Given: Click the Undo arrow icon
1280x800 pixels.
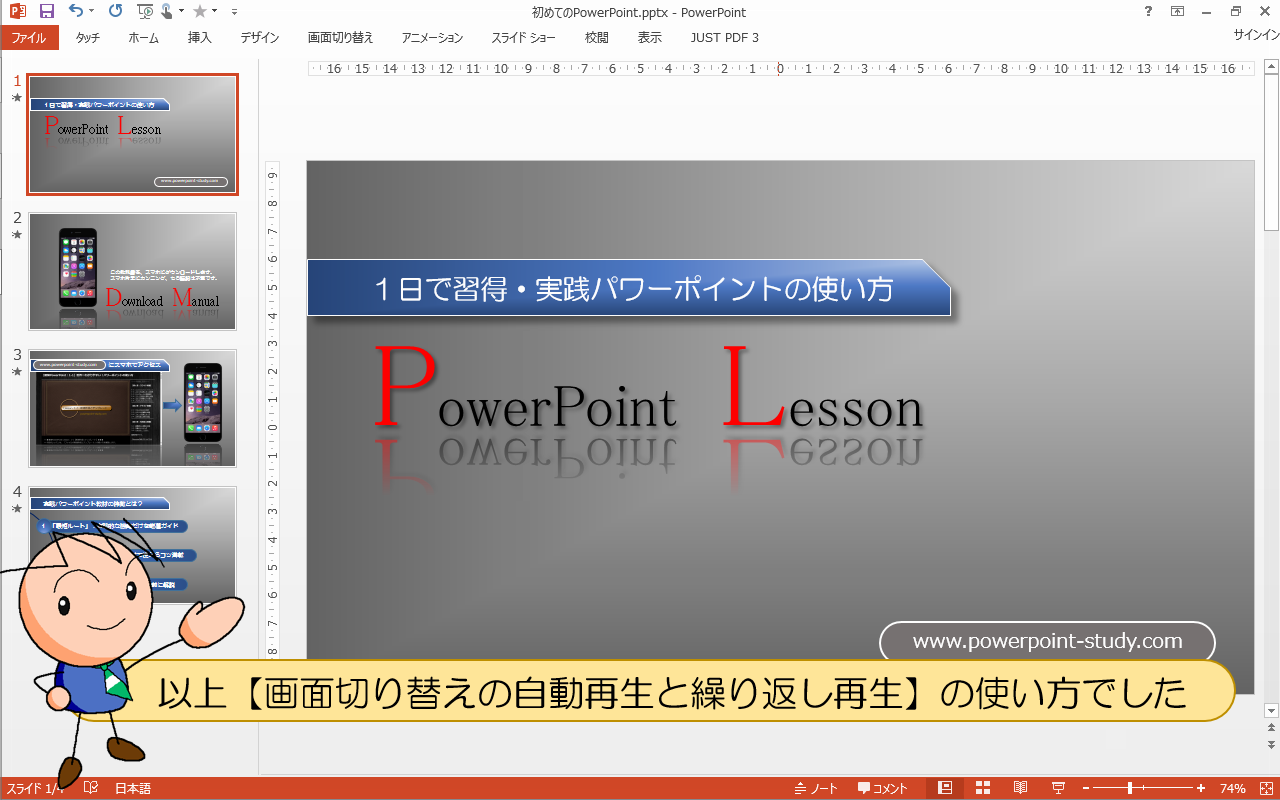Looking at the screenshot, I should (76, 12).
